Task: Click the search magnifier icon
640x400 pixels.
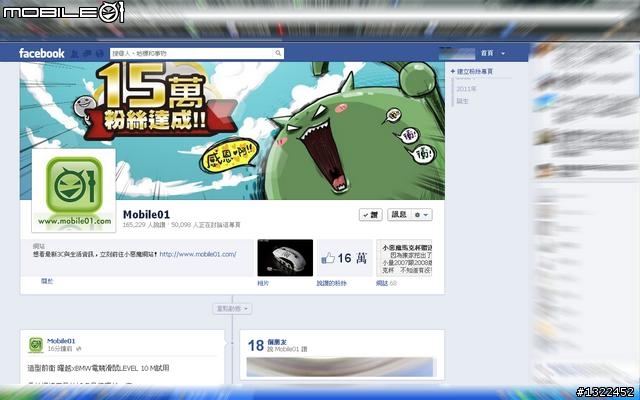Action: [278, 53]
